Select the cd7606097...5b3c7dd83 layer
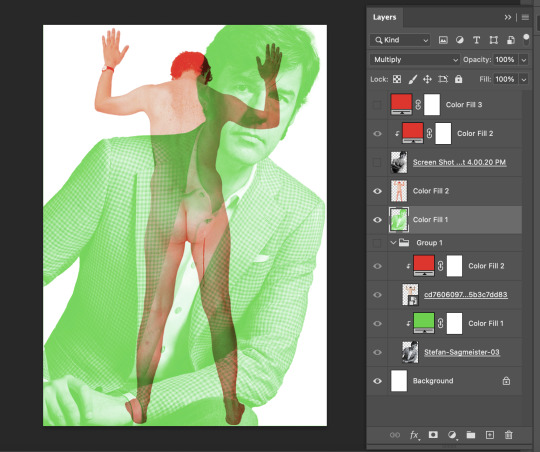Viewport: 540px width, 452px height. pos(466,295)
